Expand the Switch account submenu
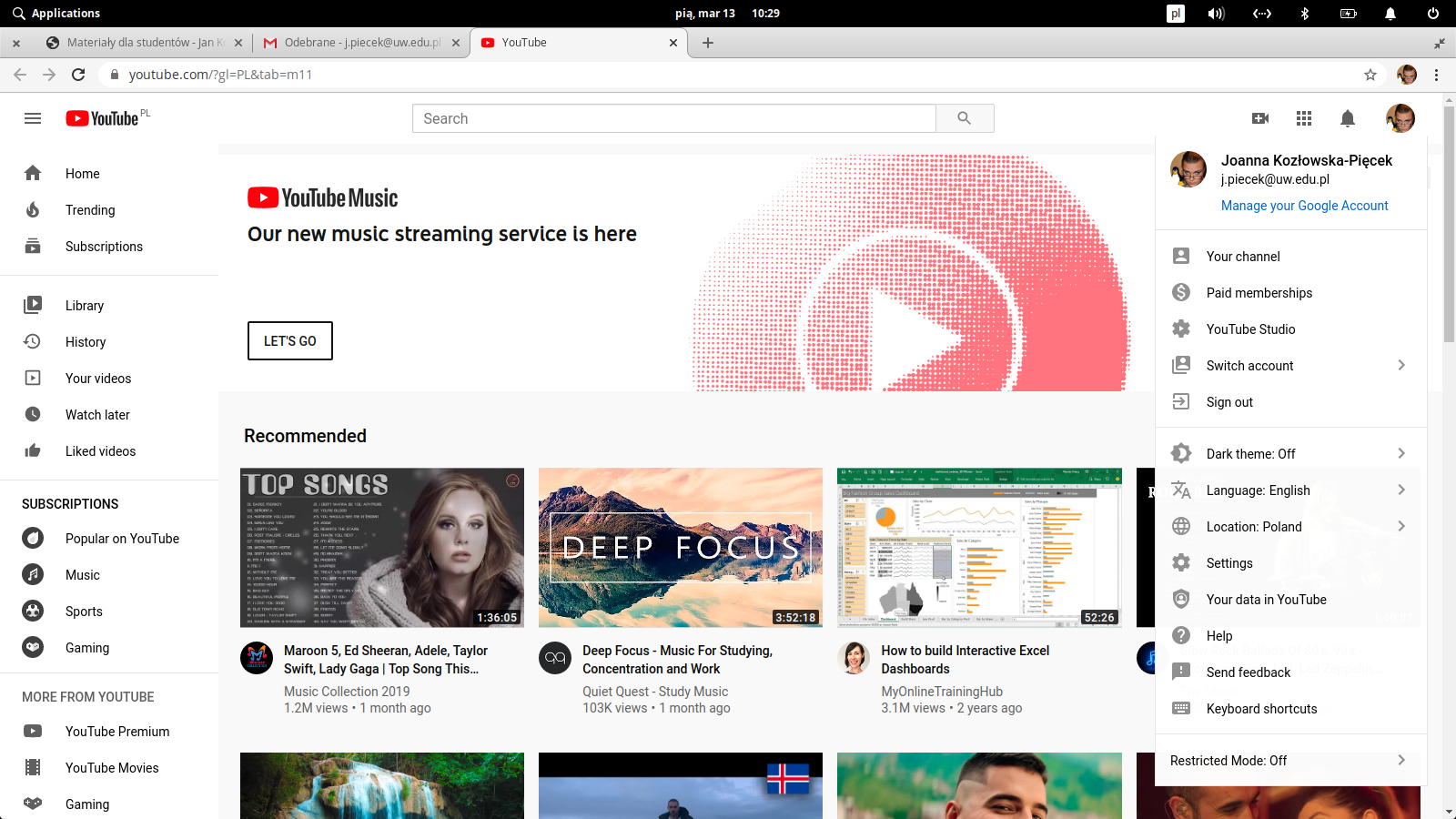The image size is (1456, 819). tap(1291, 365)
